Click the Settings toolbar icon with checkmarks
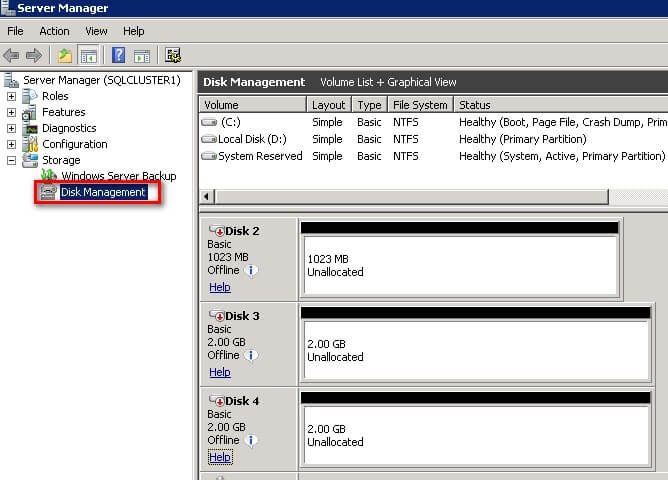Screen dimensions: 668x480 [172, 56]
